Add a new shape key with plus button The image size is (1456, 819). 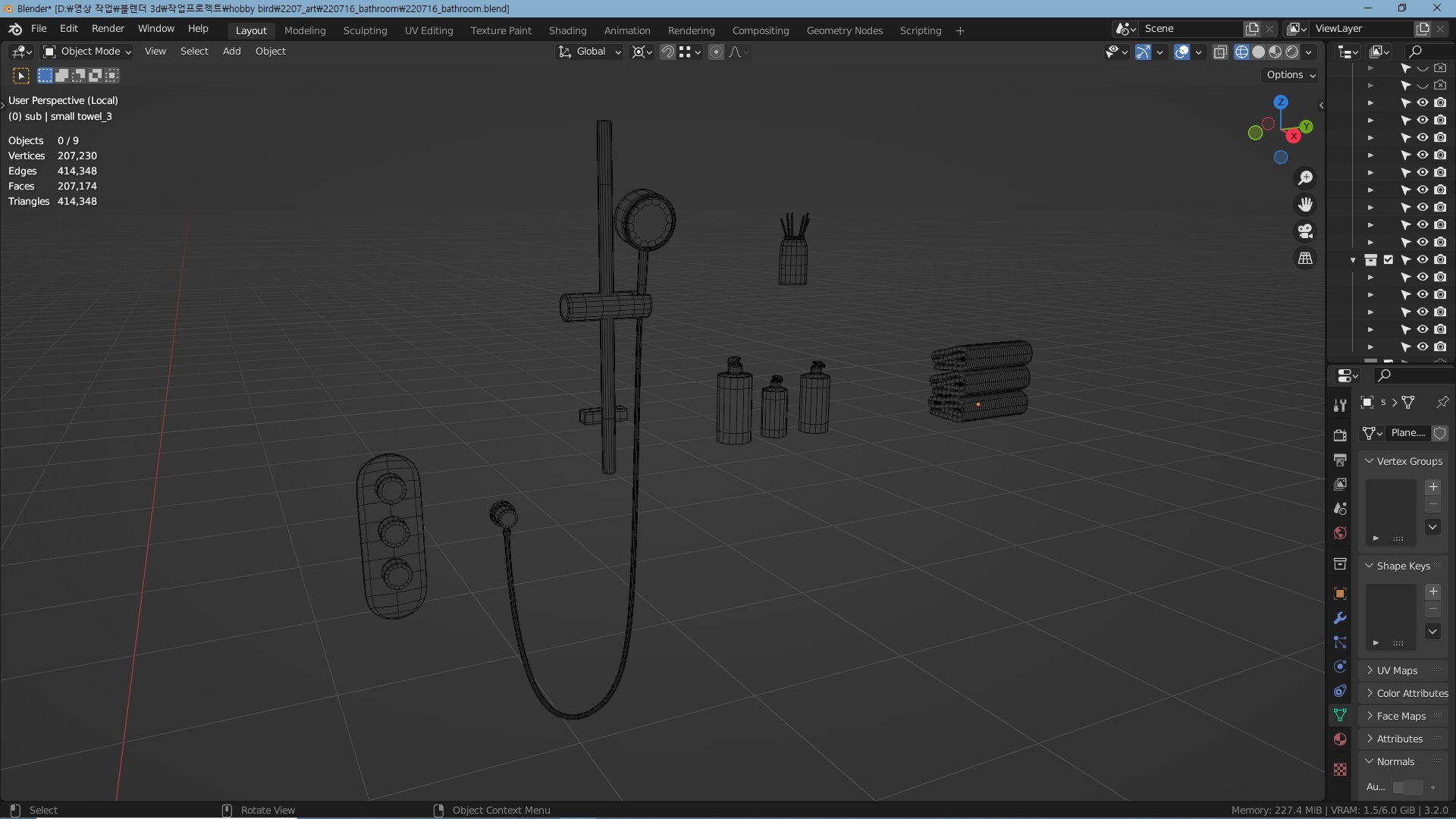coord(1433,591)
